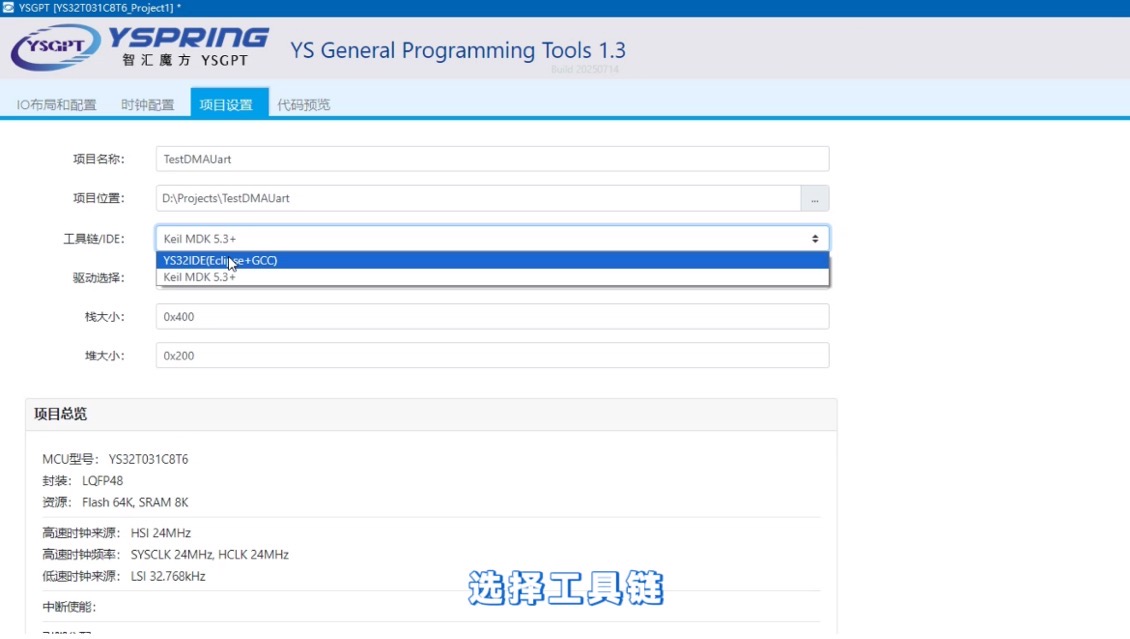This screenshot has height=639, width=1130.
Task: Click the 中断使能 label
Action: pyautogui.click(x=69, y=607)
